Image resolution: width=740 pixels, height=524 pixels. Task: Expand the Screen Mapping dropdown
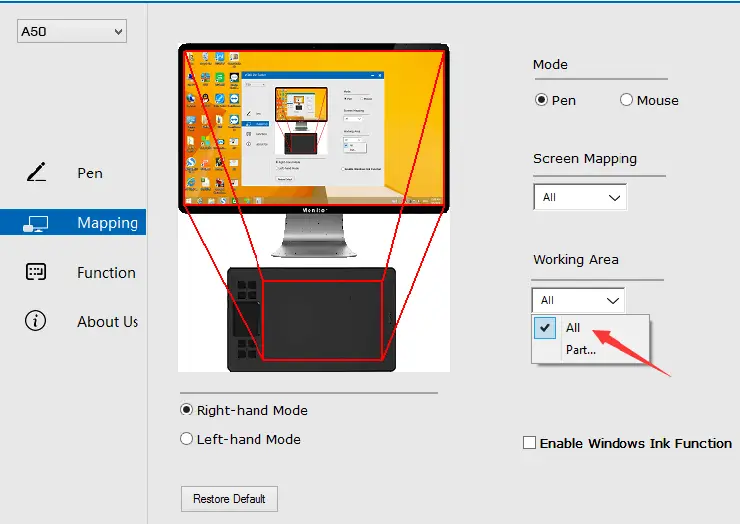580,197
